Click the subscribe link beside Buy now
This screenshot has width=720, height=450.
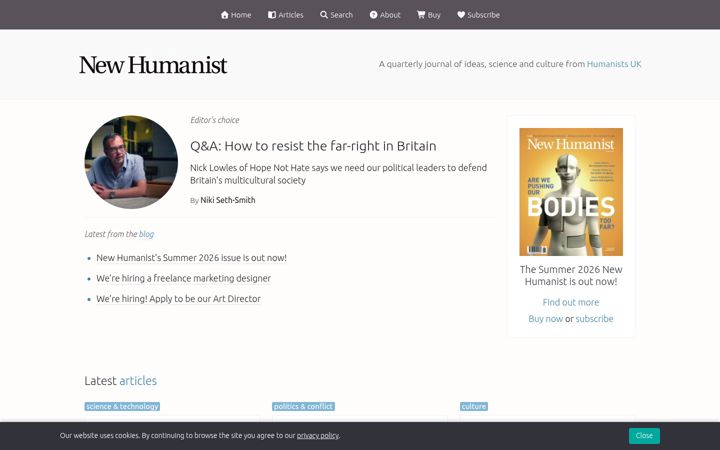point(594,319)
